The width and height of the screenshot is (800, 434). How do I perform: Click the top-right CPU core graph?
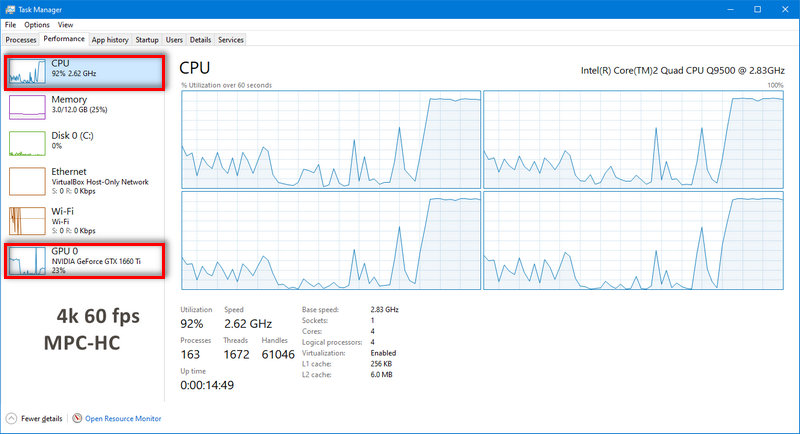(x=633, y=139)
